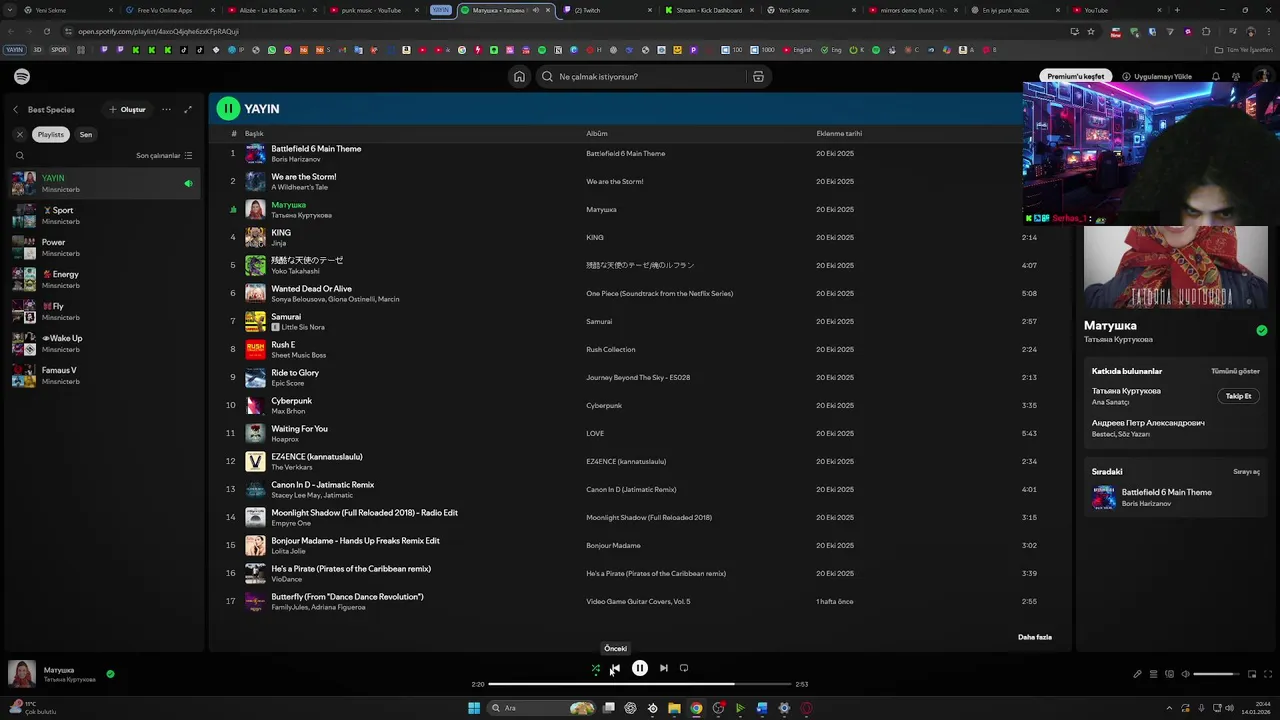Click the 'Premium'u keşfet' button
Viewport: 1280px width, 720px height.
(x=1076, y=77)
